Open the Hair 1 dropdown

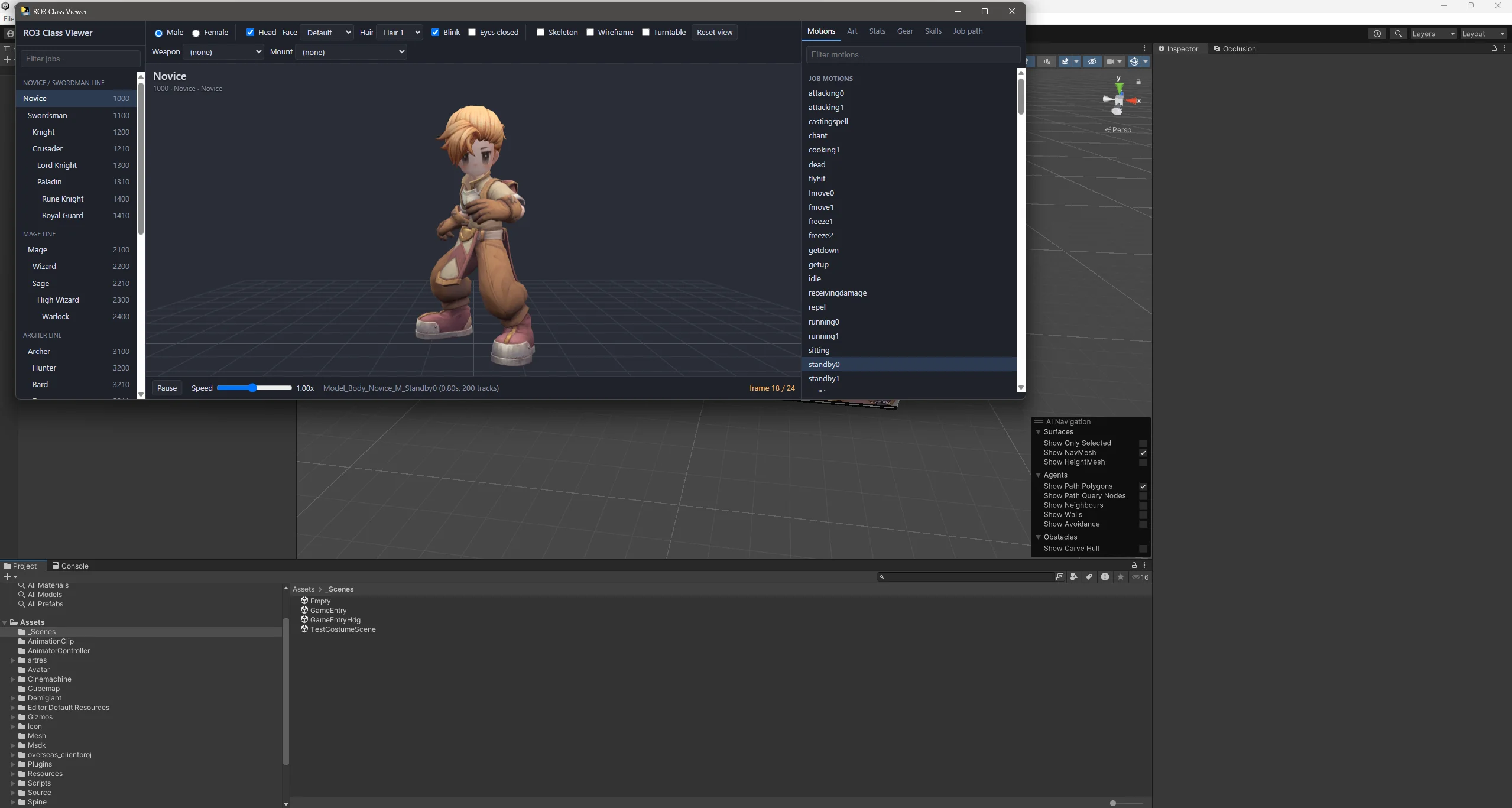click(400, 33)
